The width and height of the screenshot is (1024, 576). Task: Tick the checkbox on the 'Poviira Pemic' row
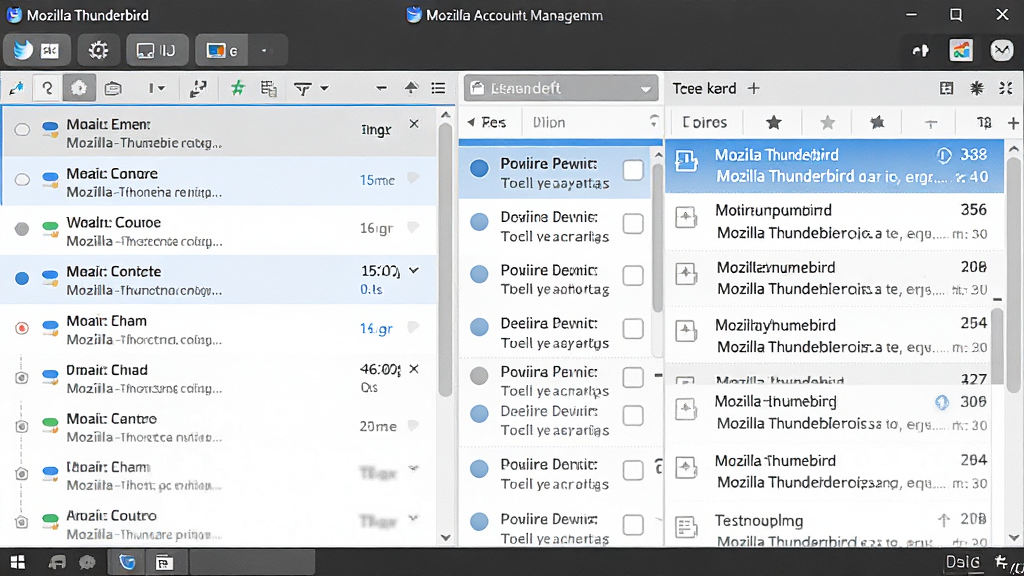(633, 377)
